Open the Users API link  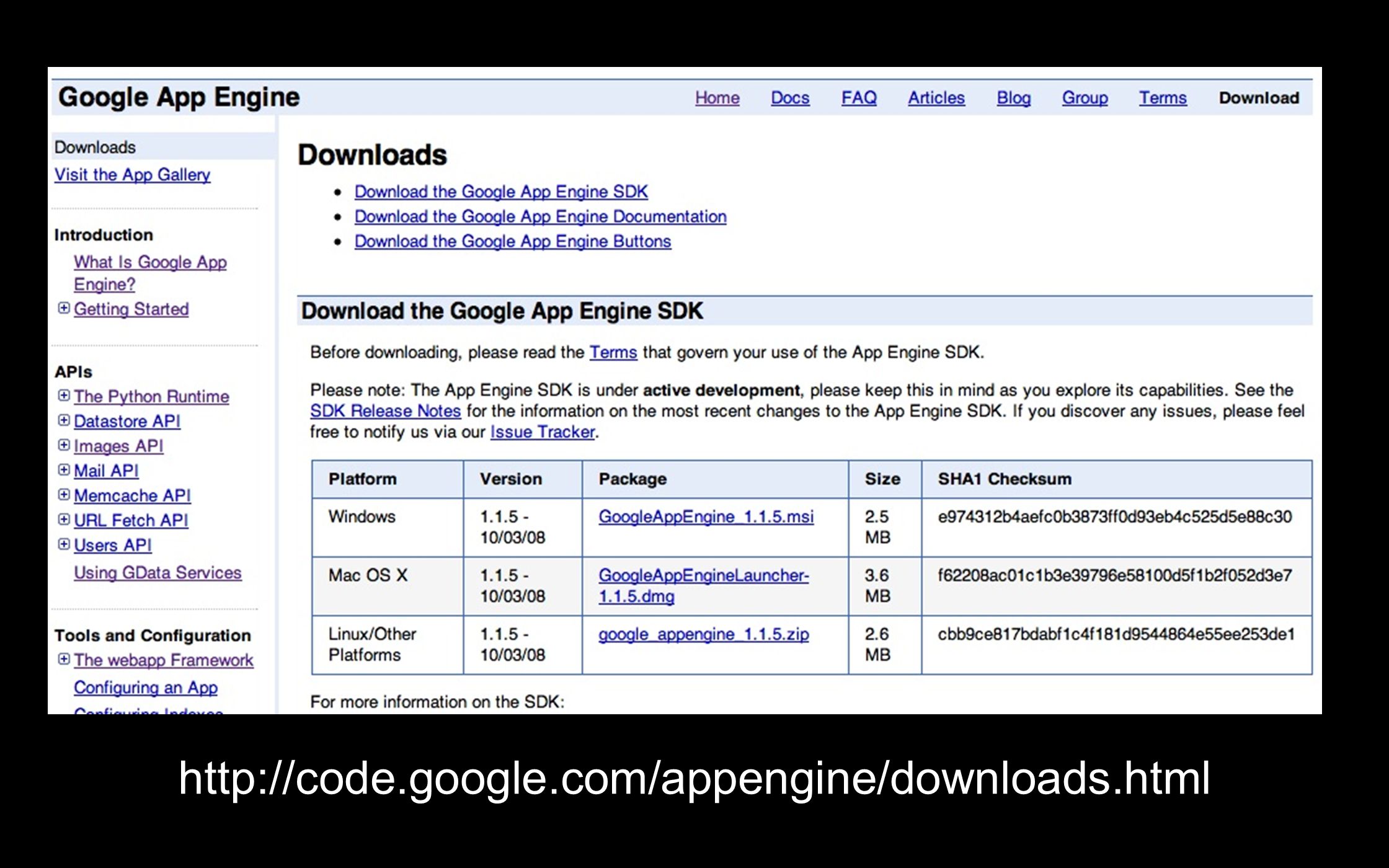point(113,545)
